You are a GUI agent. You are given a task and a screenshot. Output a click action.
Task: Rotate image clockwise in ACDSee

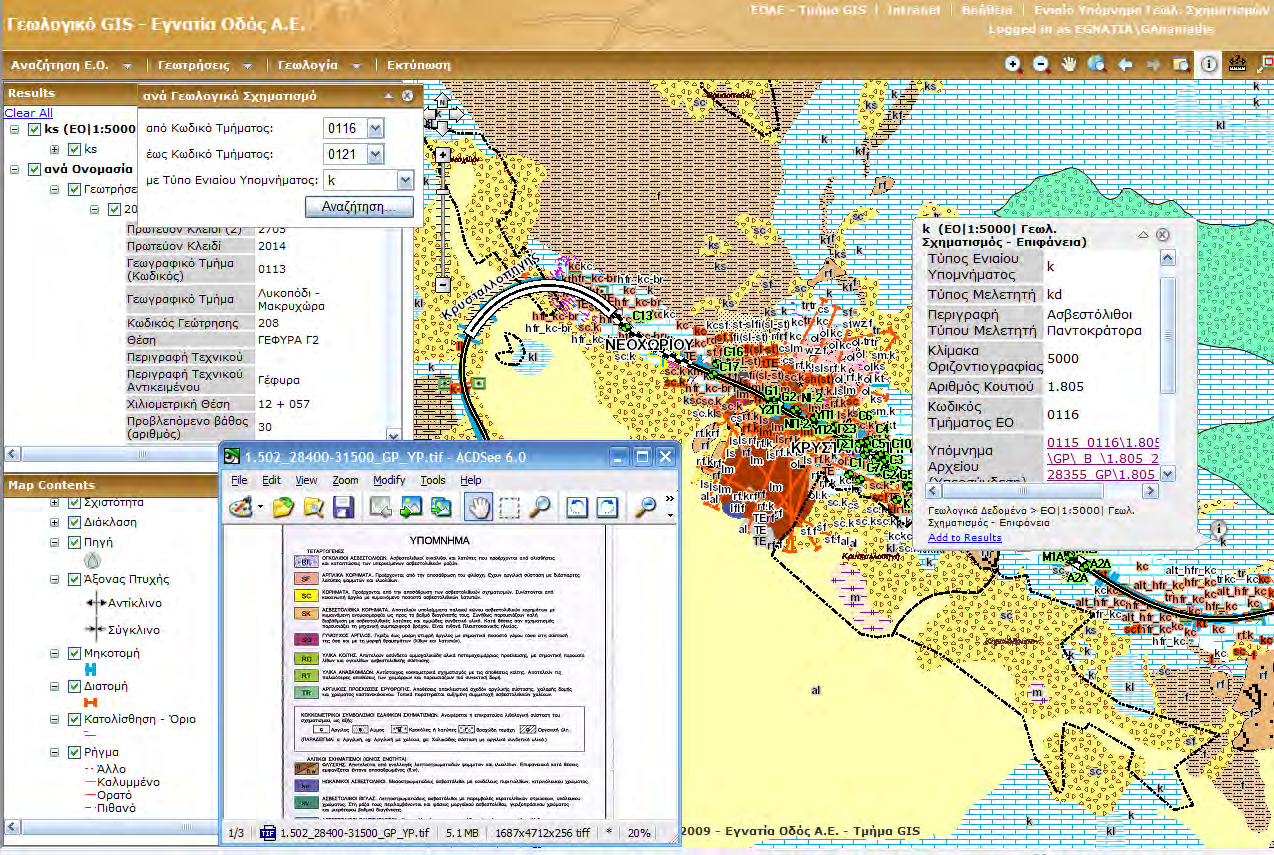(607, 507)
